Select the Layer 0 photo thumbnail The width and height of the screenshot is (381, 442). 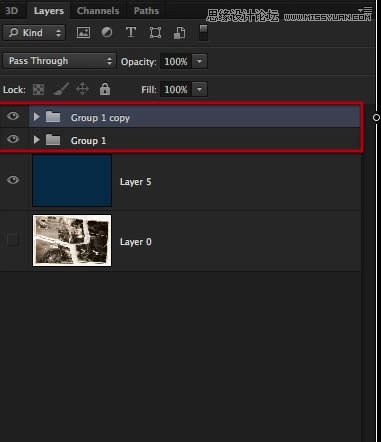[x=72, y=240]
